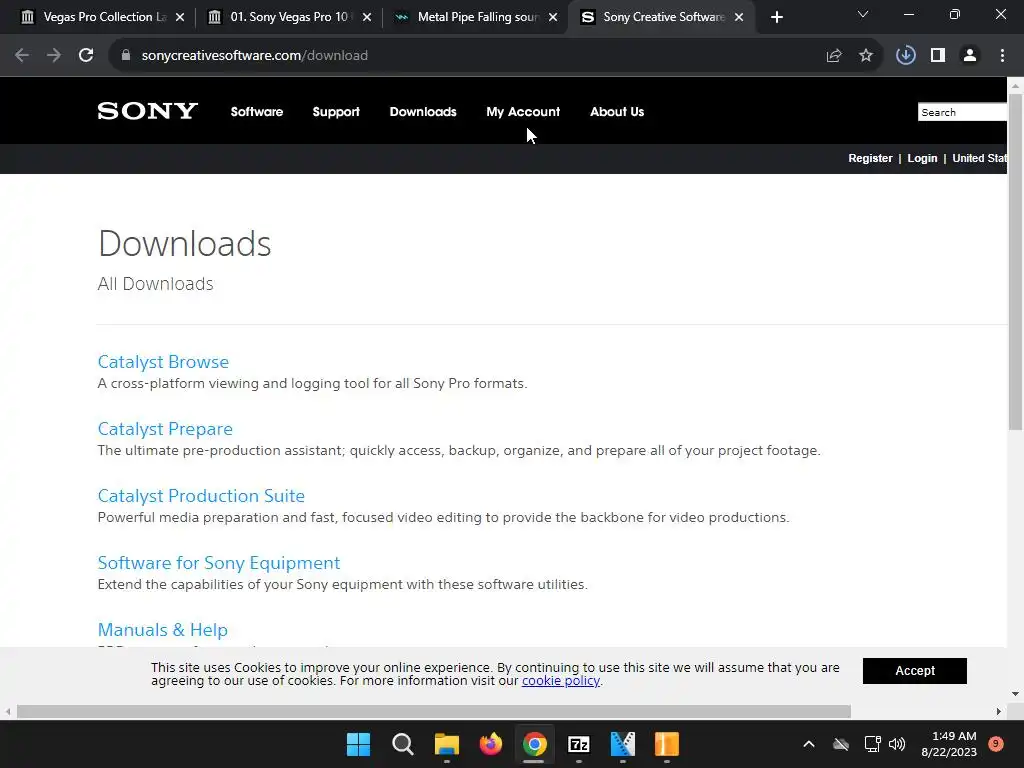Toggle the browser side panel icon
The height and width of the screenshot is (768, 1024).
tap(938, 56)
